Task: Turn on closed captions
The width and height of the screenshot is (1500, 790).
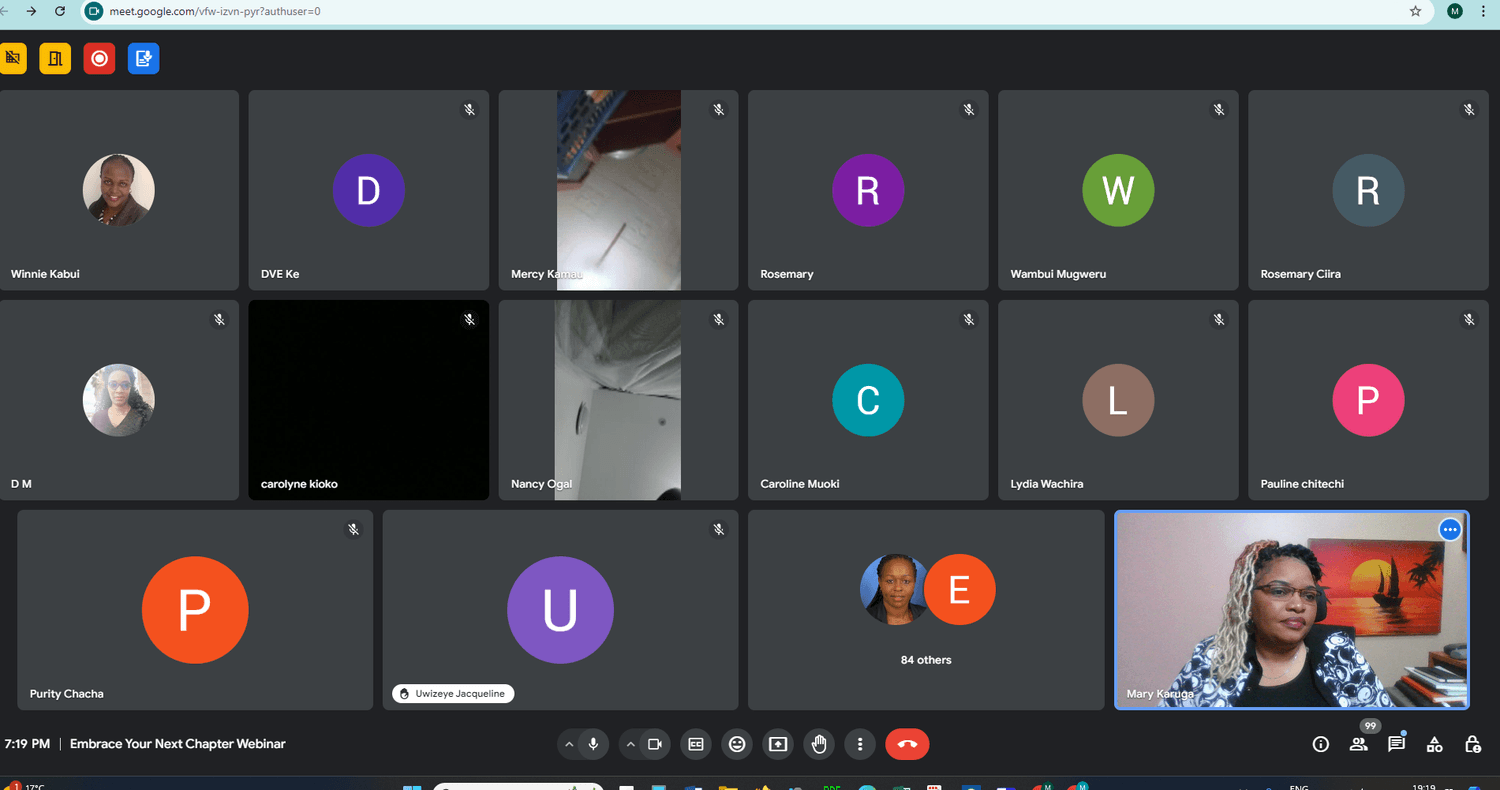Action: coord(696,744)
